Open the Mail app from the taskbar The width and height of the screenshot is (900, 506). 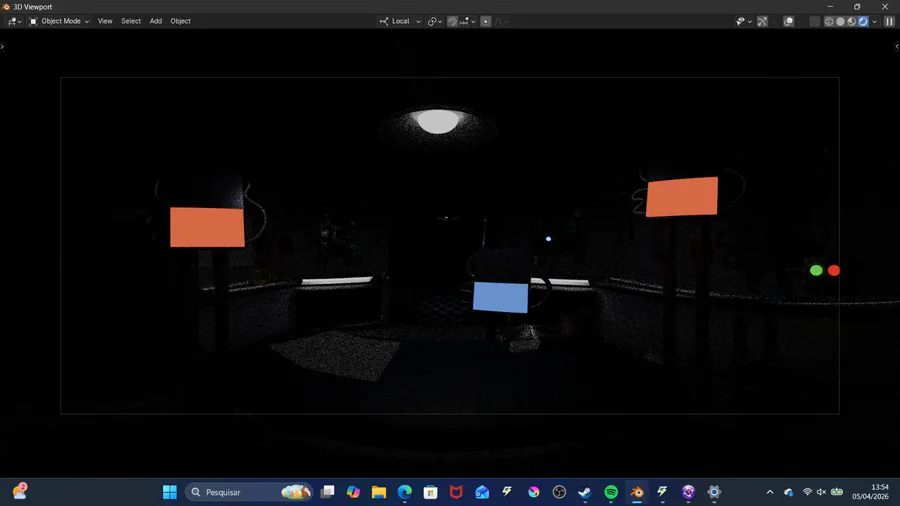pos(482,492)
